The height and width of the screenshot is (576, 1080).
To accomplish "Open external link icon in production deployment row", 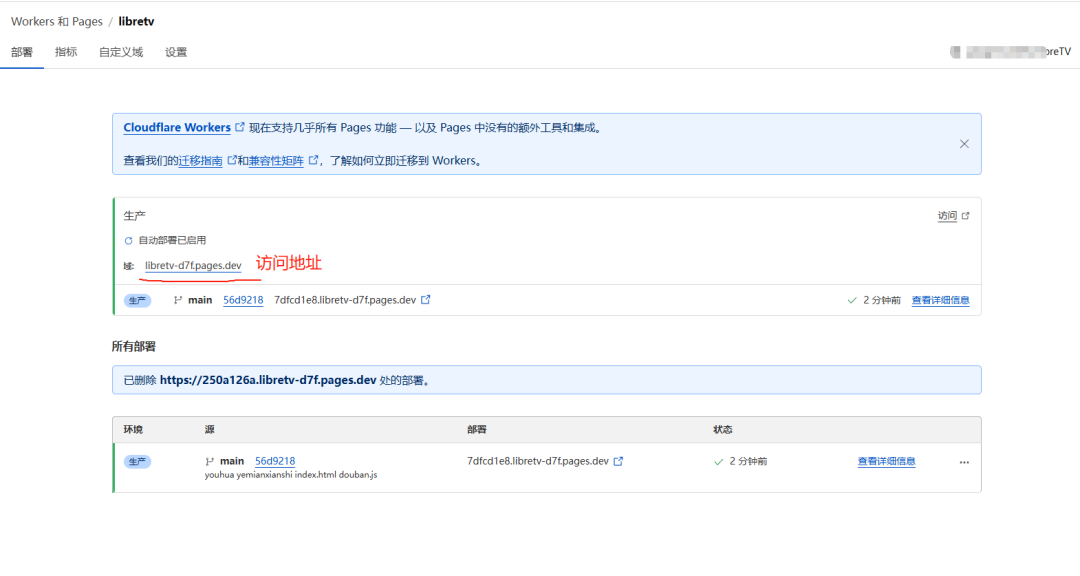I will (x=426, y=300).
